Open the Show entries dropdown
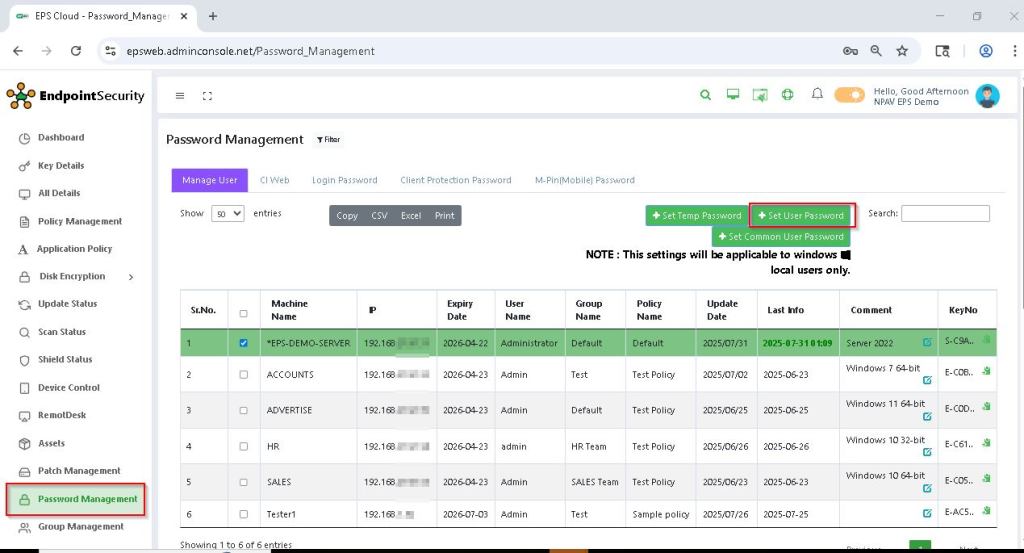The width and height of the screenshot is (1024, 553). (227, 214)
